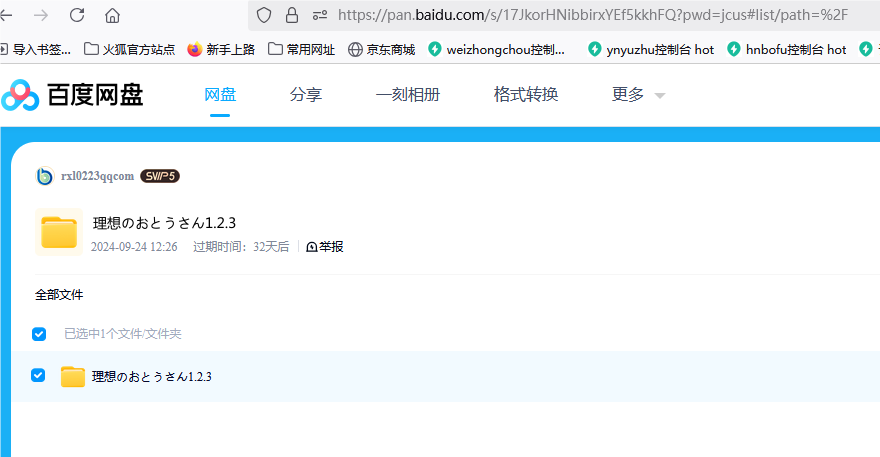Click the 举报 report link
This screenshot has width=880, height=457.
(x=325, y=247)
